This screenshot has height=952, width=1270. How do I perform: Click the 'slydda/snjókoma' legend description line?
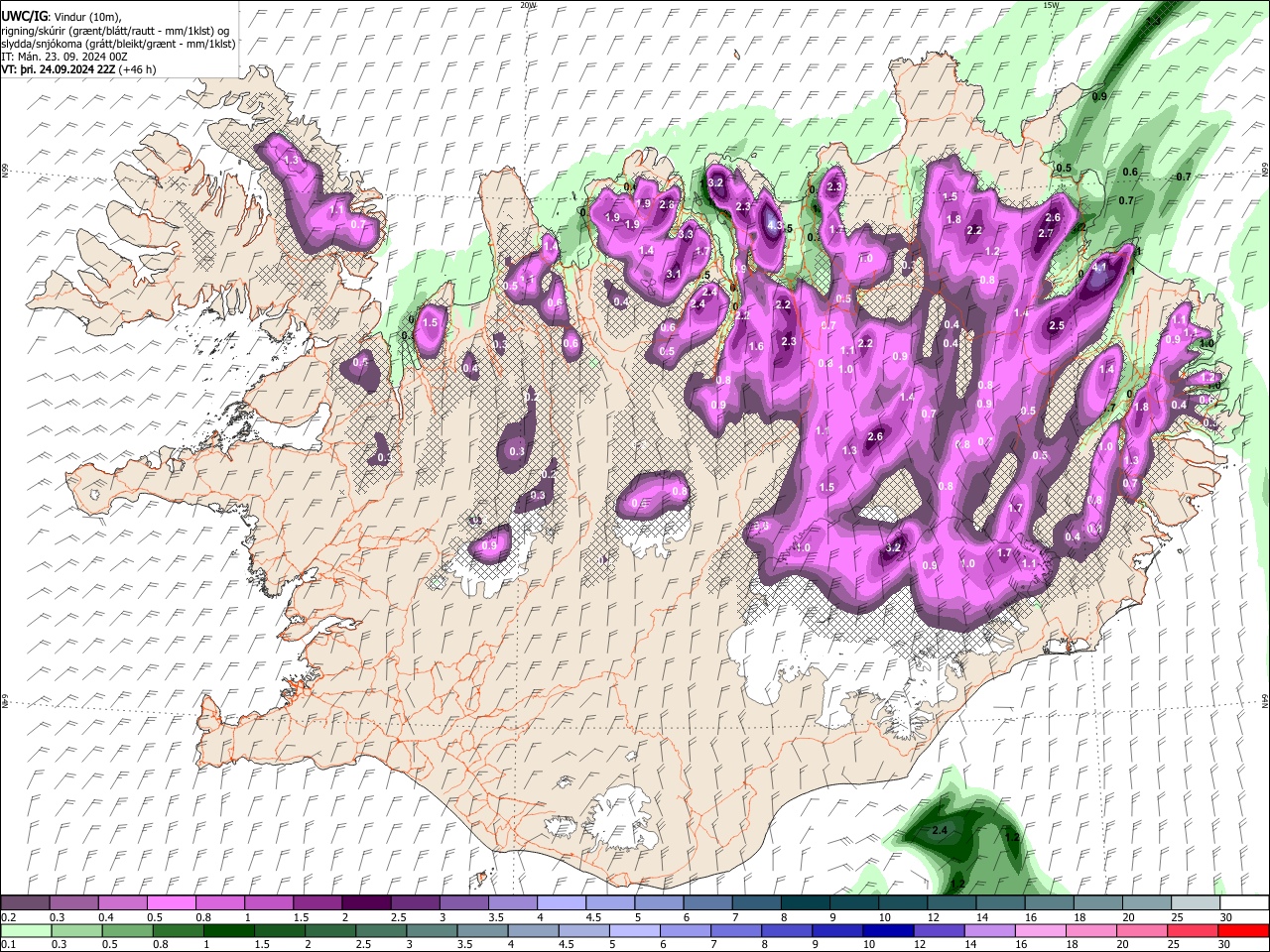(118, 44)
